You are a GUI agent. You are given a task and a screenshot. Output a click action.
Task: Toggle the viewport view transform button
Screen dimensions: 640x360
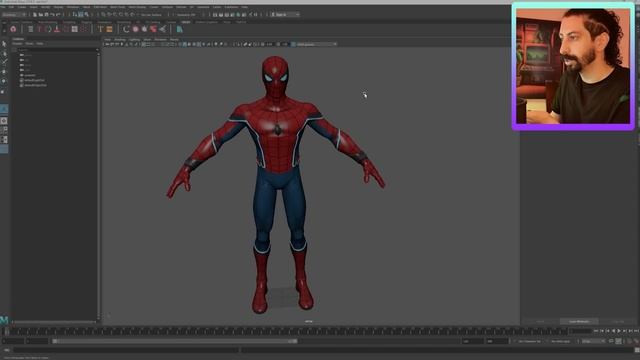click(293, 44)
